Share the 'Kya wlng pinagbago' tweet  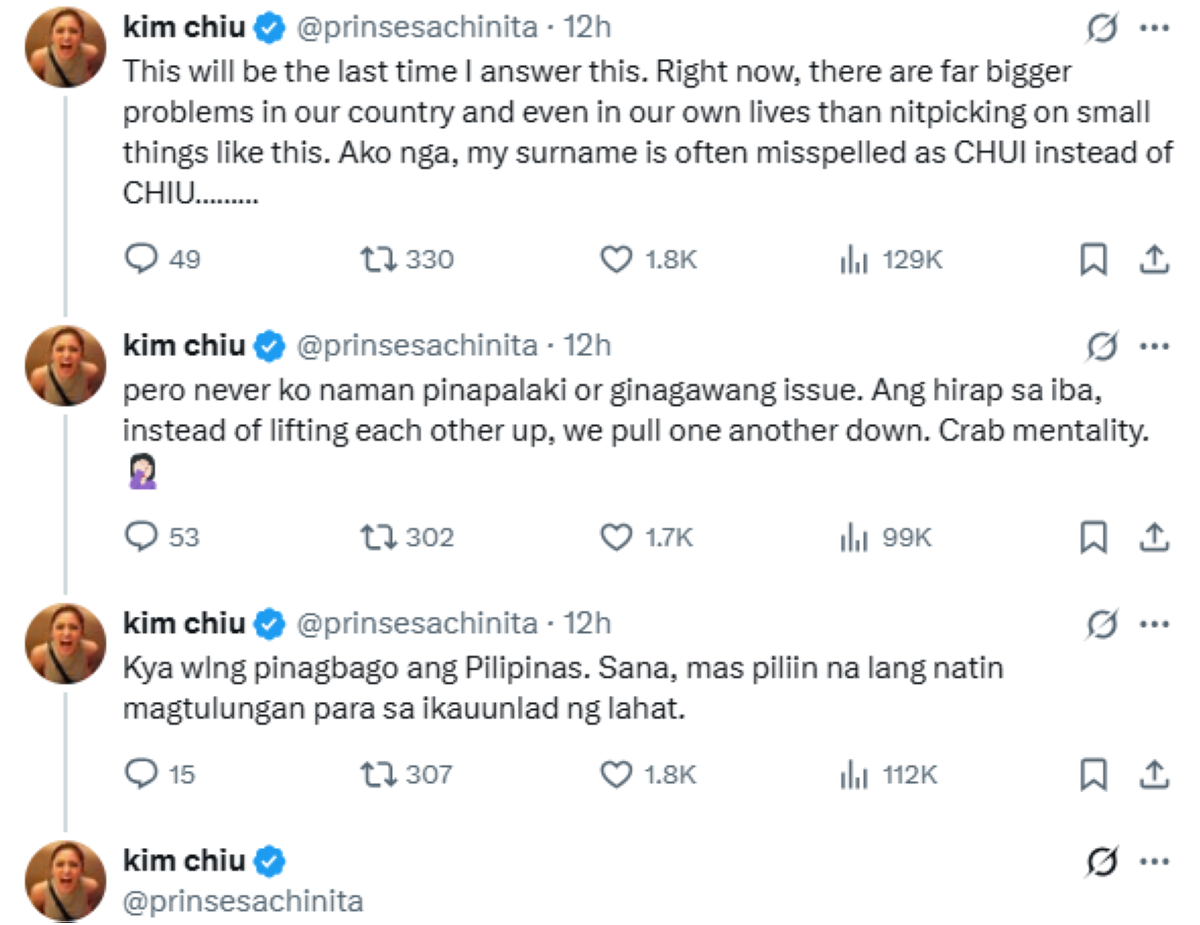[x=1154, y=773]
